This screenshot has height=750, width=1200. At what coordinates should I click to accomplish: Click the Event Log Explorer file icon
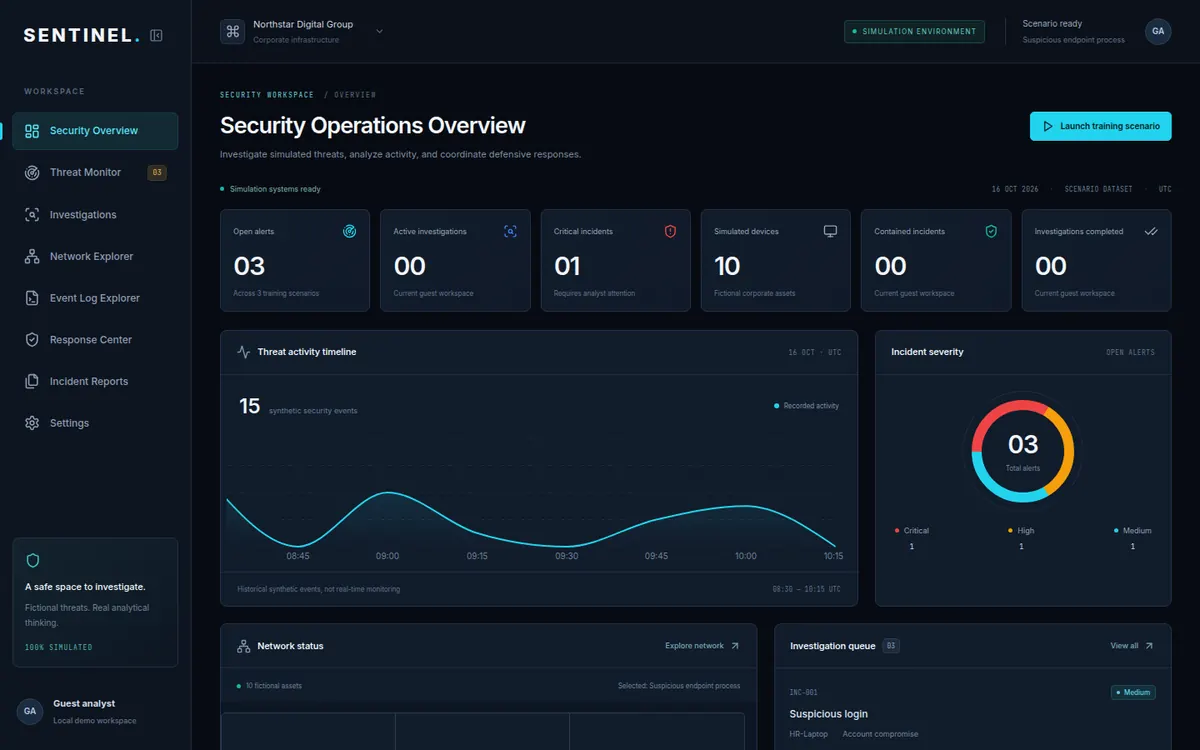32,298
